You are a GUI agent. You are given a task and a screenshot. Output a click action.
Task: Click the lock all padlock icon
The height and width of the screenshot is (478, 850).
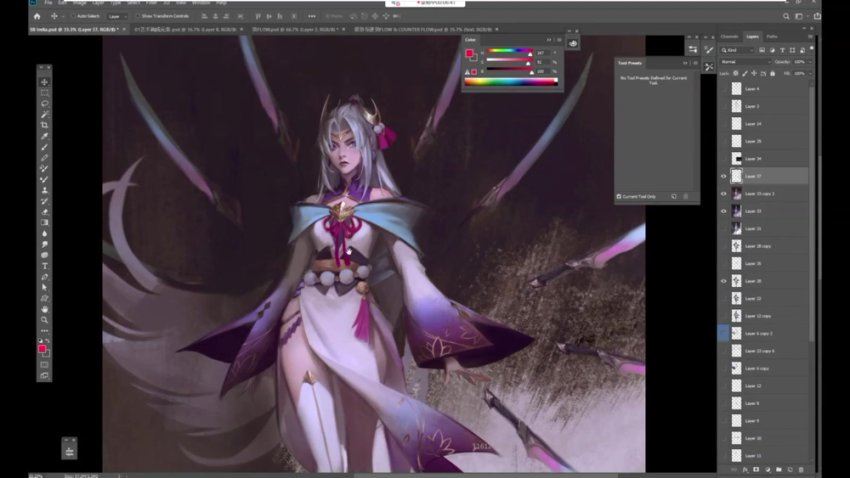772,73
